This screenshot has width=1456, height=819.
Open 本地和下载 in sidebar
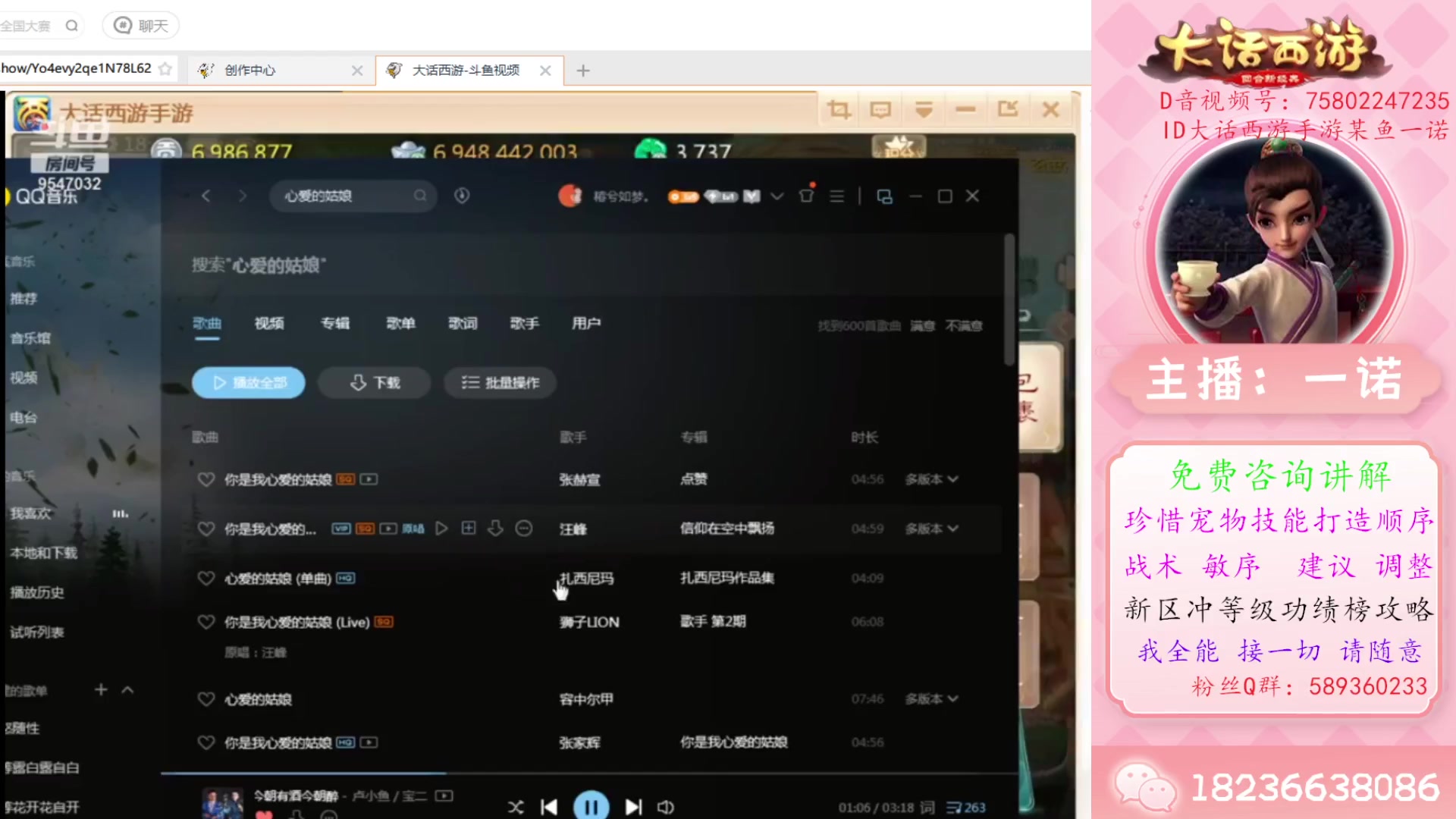click(x=43, y=553)
